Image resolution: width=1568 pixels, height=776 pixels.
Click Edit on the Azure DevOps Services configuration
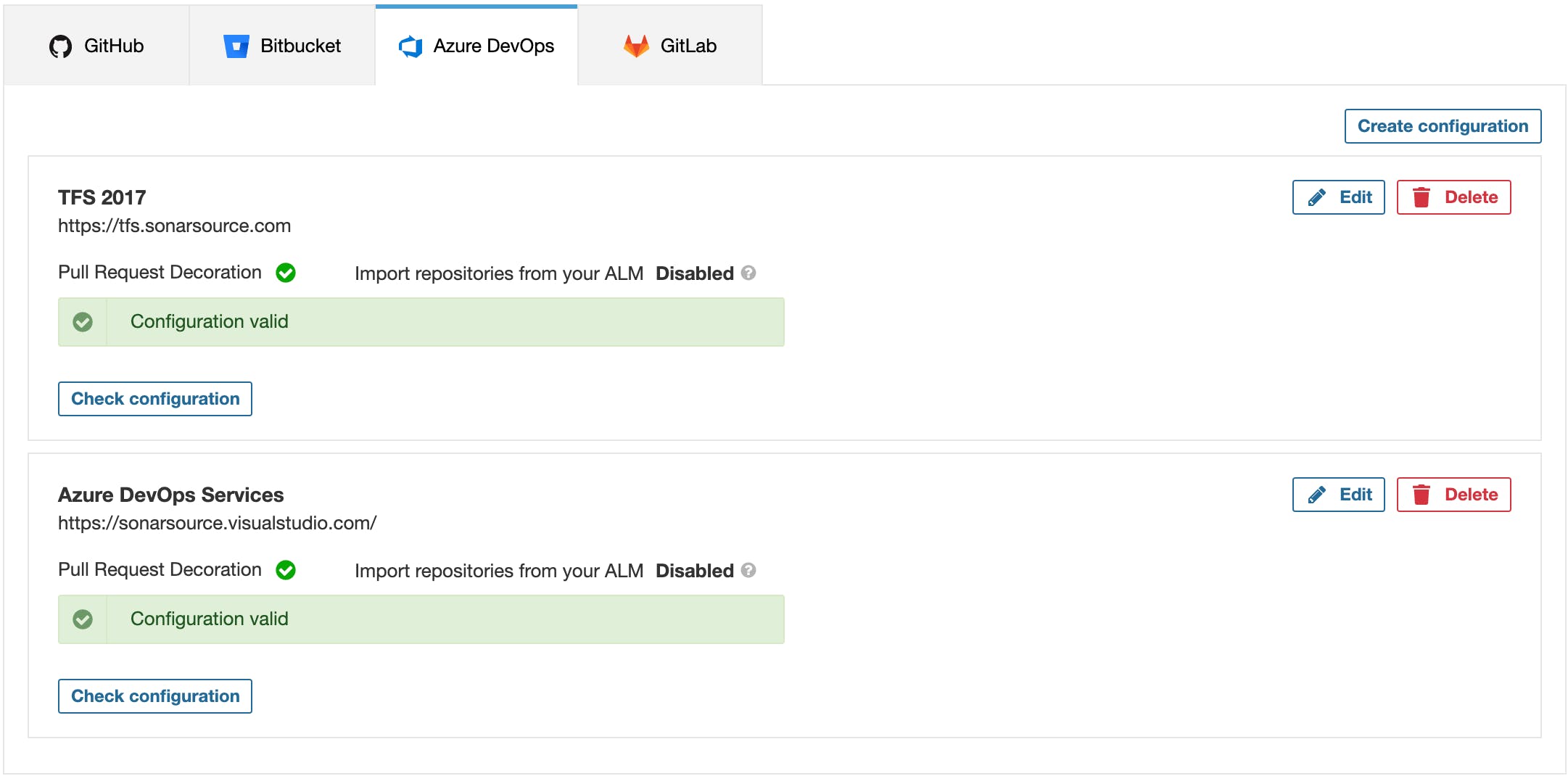coord(1338,494)
